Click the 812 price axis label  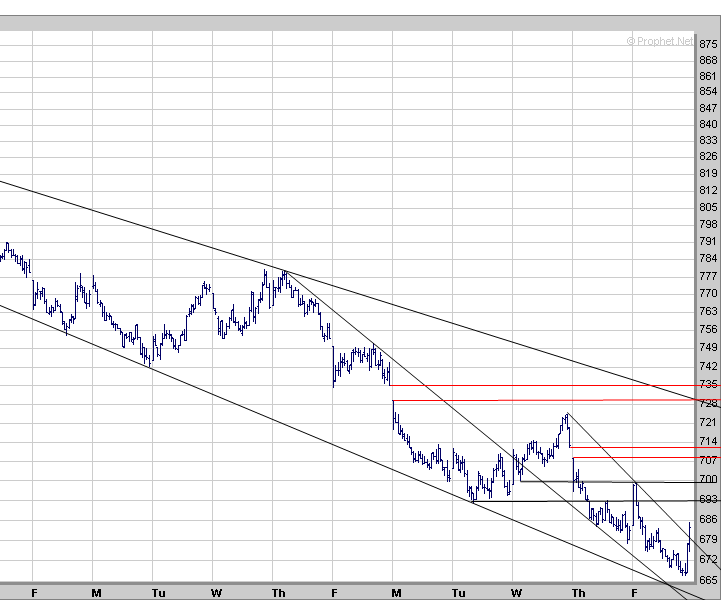click(708, 190)
